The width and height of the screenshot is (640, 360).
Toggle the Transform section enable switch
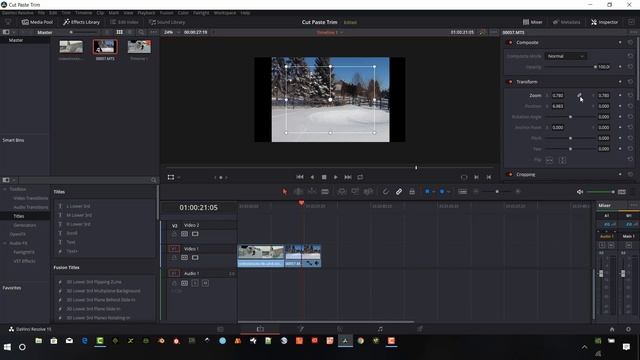tap(509, 82)
